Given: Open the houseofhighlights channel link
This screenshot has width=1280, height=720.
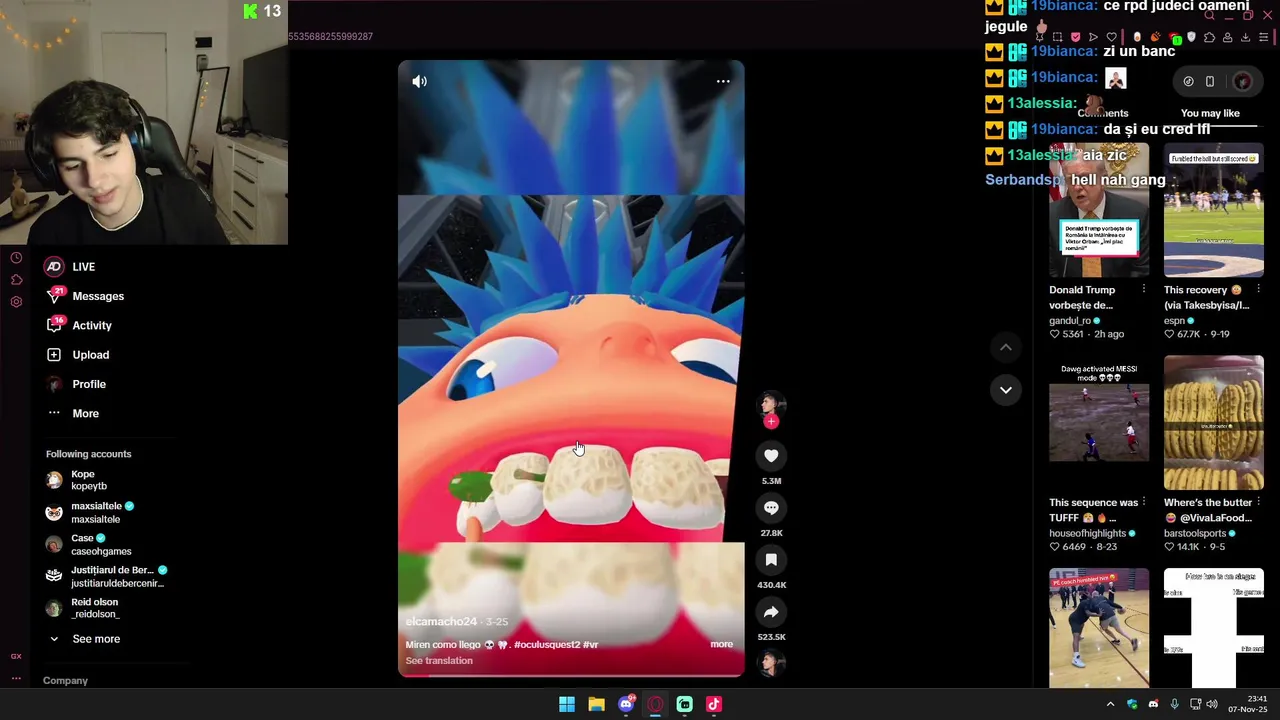Looking at the screenshot, I should 1087,534.
